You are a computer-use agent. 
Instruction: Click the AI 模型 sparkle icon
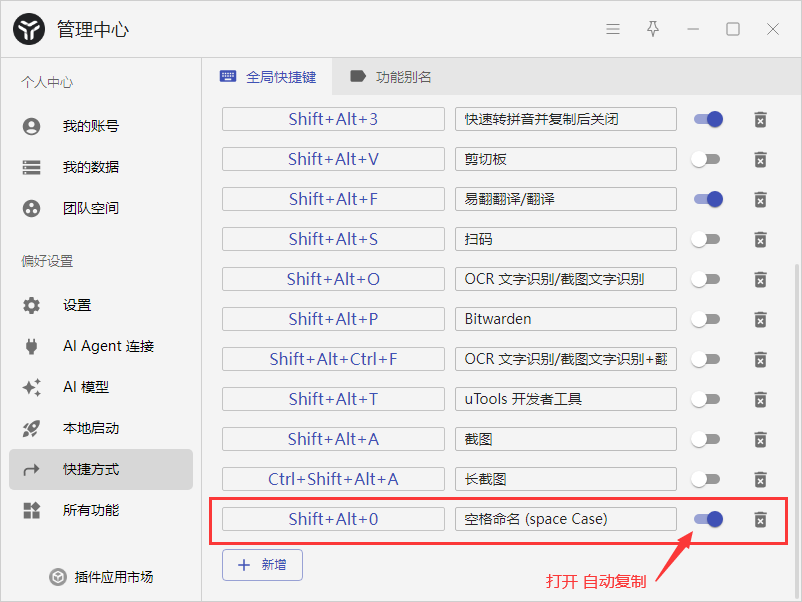[31, 387]
